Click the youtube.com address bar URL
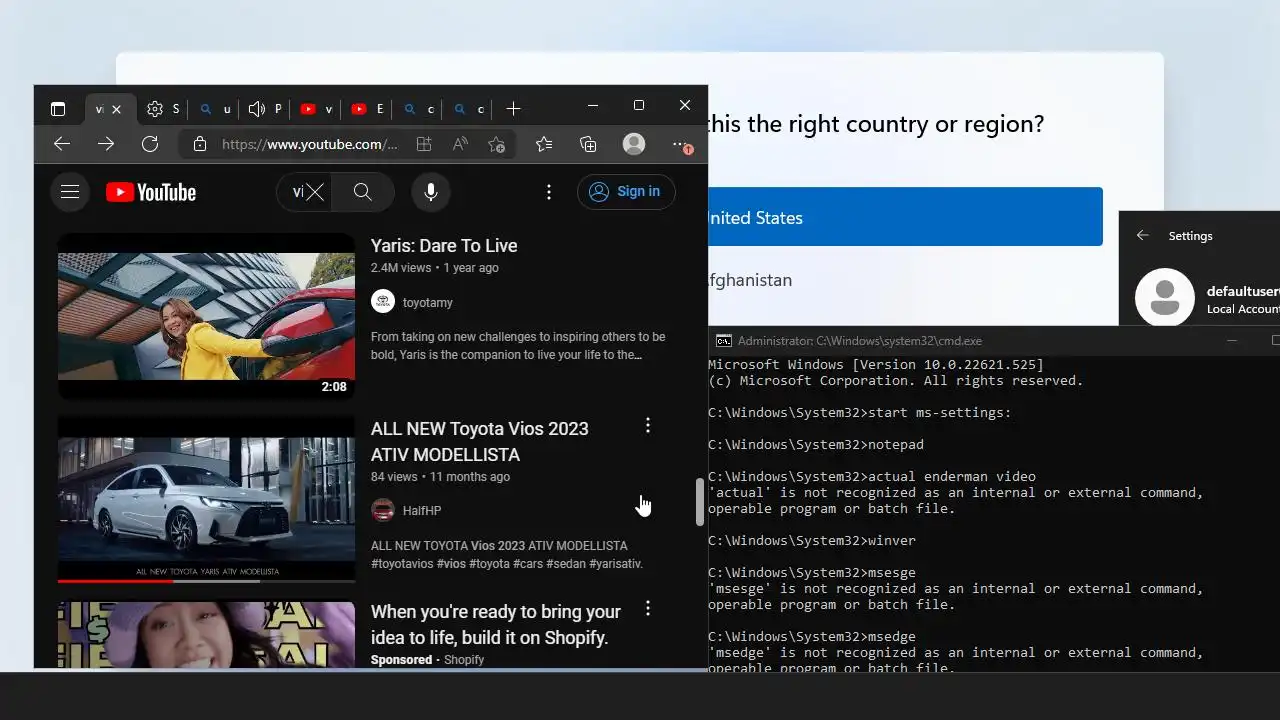The height and width of the screenshot is (720, 1280). tap(309, 144)
